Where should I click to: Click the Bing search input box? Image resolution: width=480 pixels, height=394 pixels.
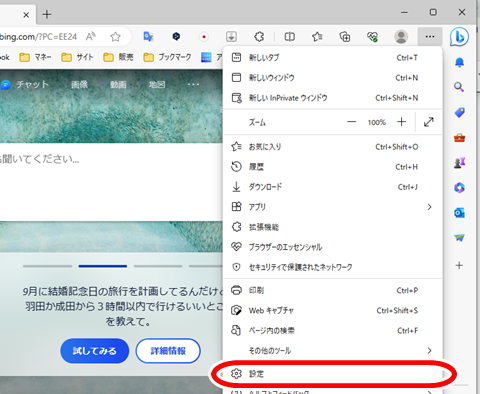[111, 182]
